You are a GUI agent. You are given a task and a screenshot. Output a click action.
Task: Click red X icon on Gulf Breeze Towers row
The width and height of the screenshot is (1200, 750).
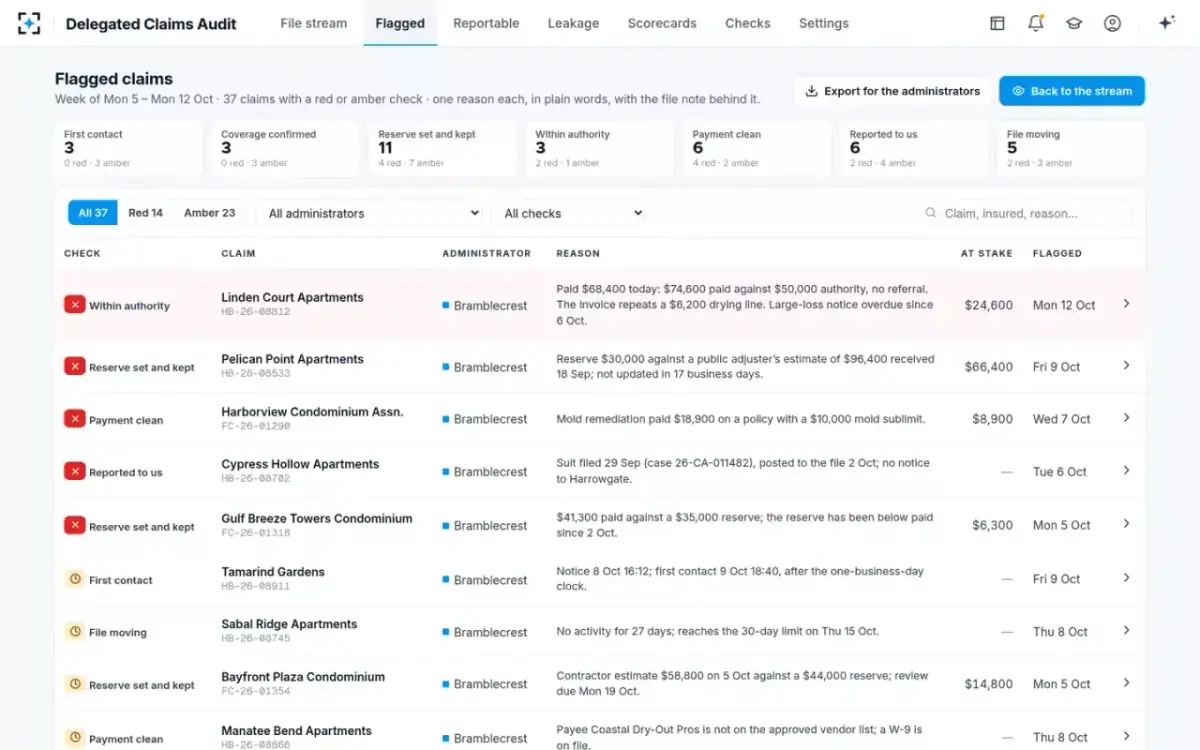[x=74, y=525]
